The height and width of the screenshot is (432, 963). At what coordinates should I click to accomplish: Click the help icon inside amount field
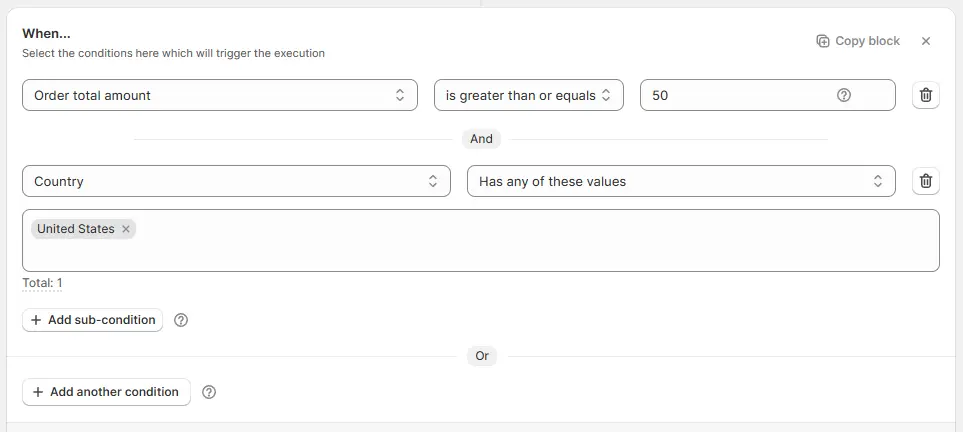coord(844,95)
